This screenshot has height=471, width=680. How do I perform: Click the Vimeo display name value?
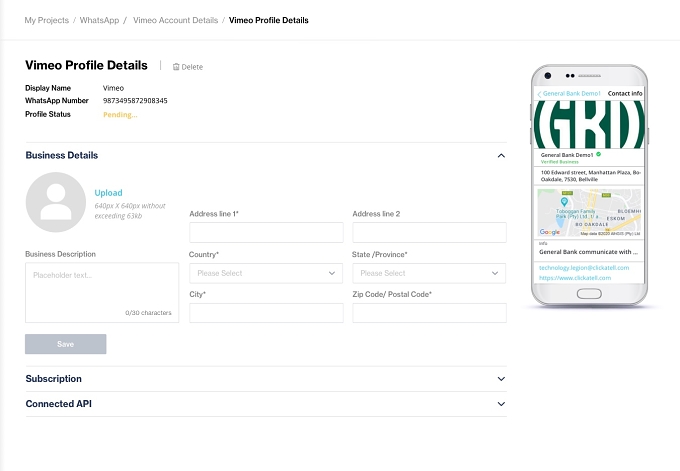(x=114, y=88)
